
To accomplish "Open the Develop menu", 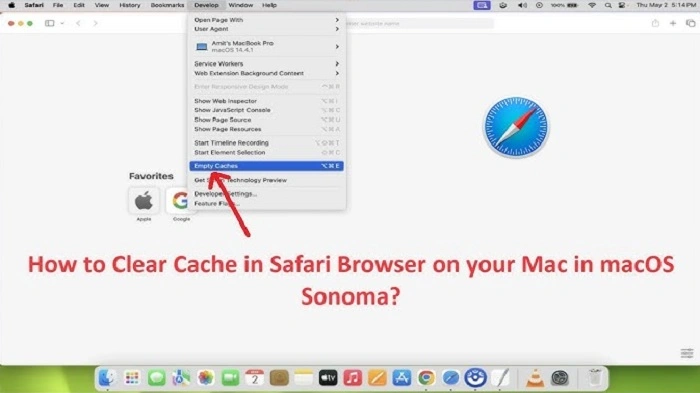I will pos(206,5).
